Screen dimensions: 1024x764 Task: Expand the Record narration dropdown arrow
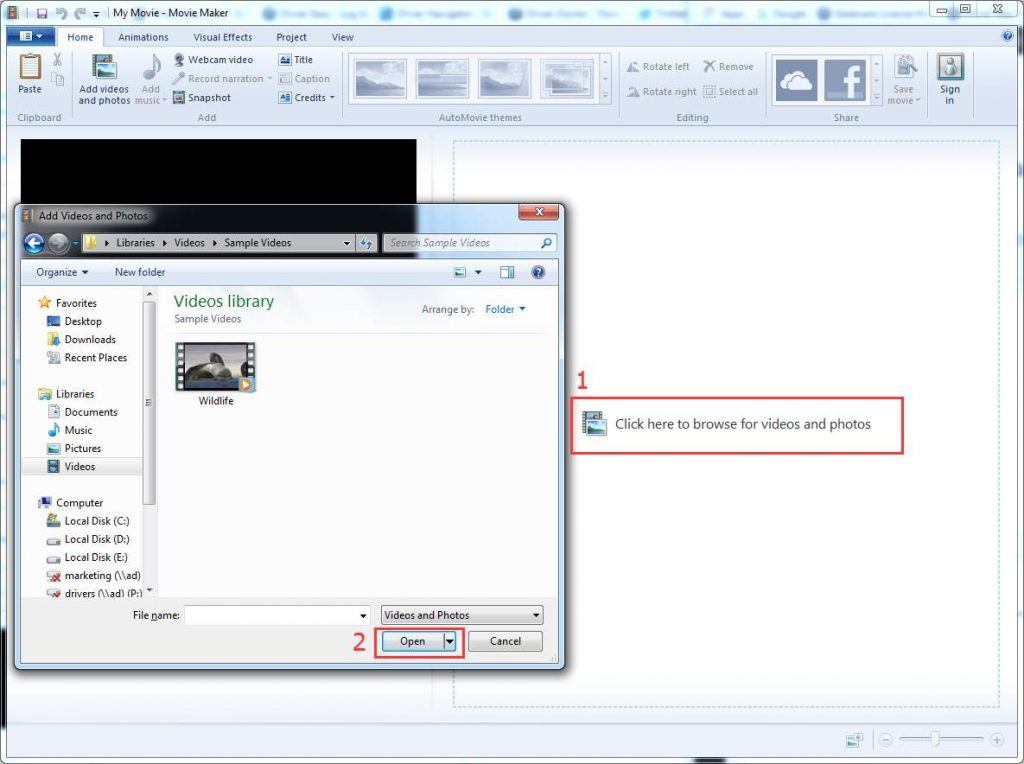[270, 78]
